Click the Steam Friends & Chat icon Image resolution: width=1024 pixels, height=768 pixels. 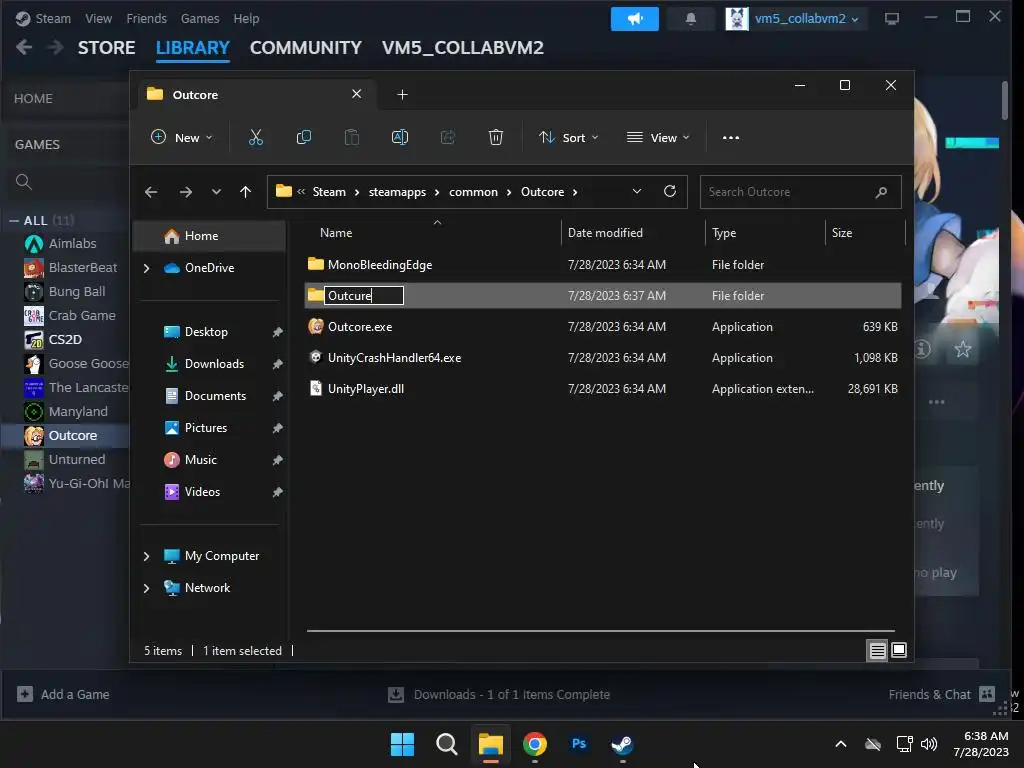pyautogui.click(x=987, y=694)
